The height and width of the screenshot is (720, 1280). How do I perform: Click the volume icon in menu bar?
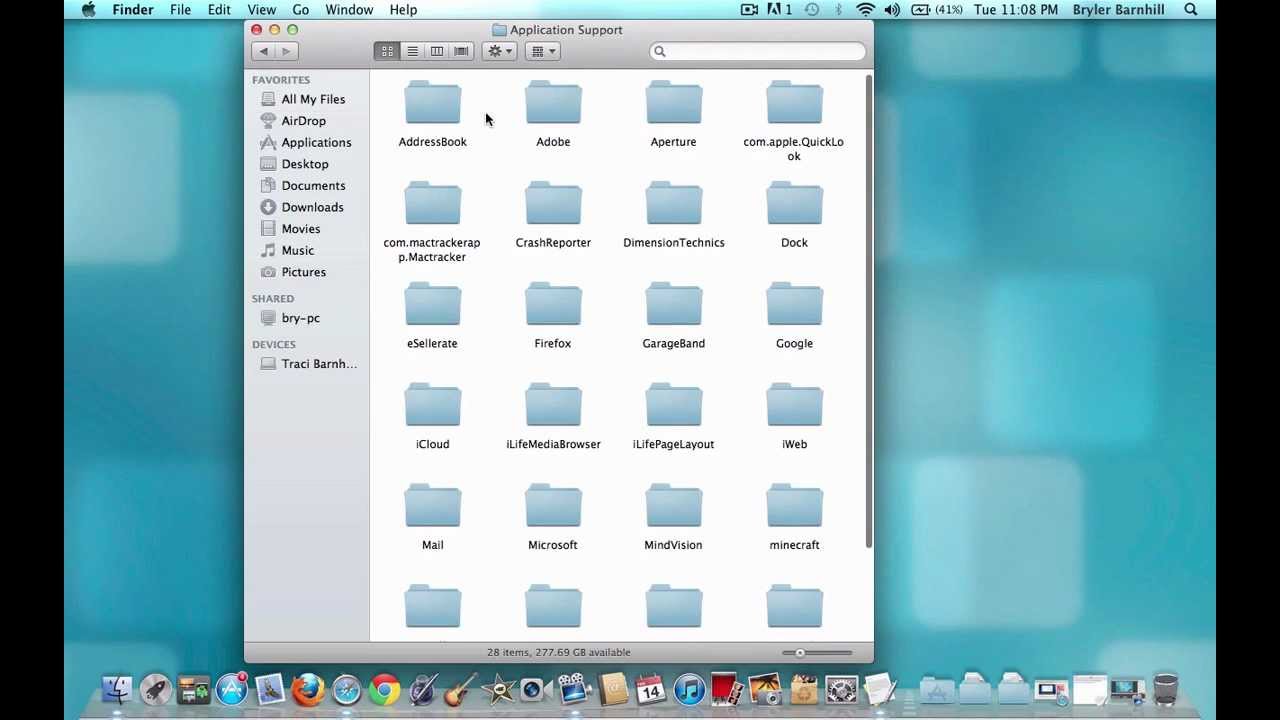coord(892,9)
